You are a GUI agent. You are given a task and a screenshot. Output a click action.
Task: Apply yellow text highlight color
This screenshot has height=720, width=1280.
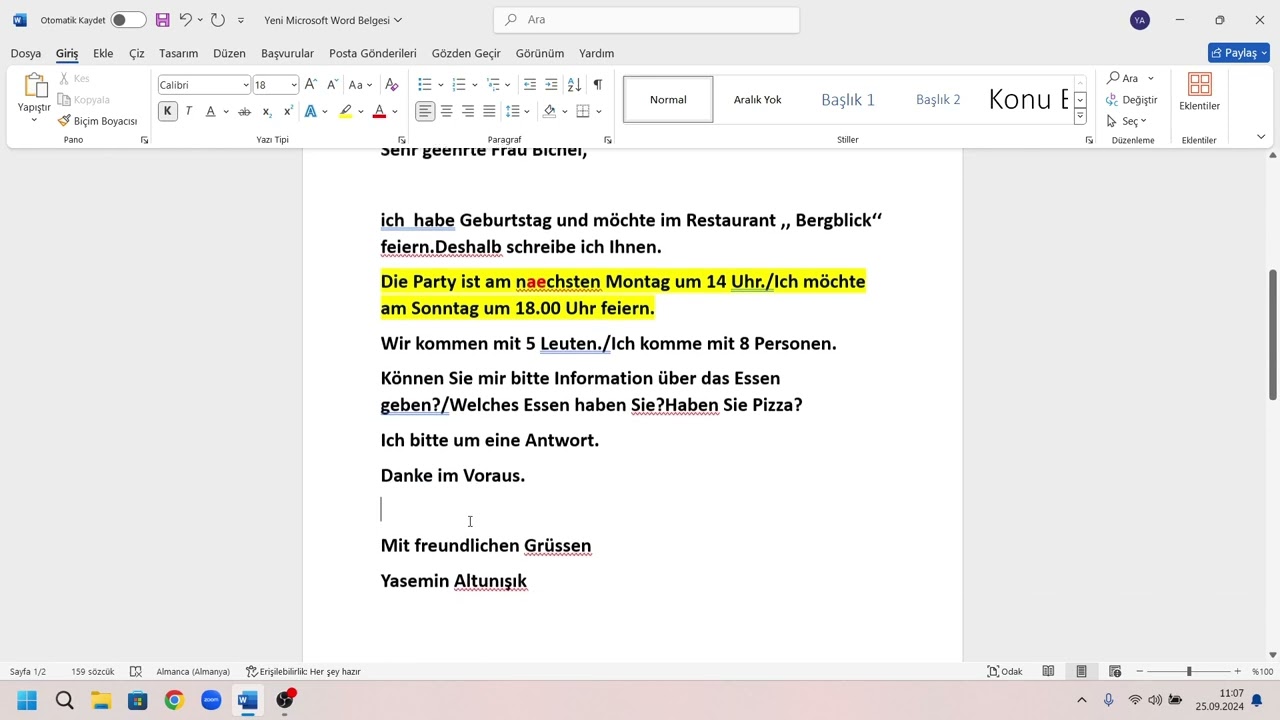(x=345, y=111)
